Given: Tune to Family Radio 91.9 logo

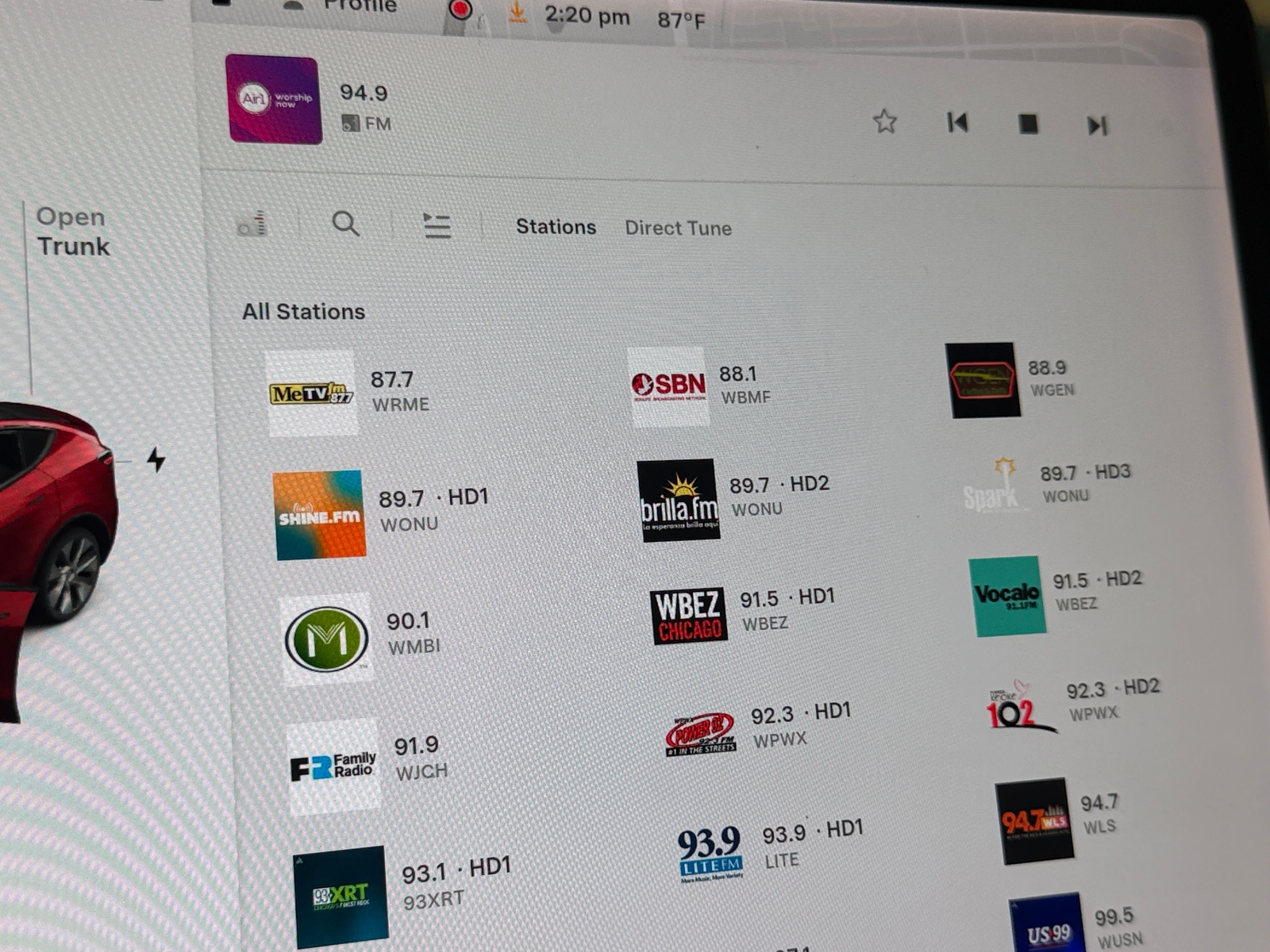Looking at the screenshot, I should click(333, 767).
